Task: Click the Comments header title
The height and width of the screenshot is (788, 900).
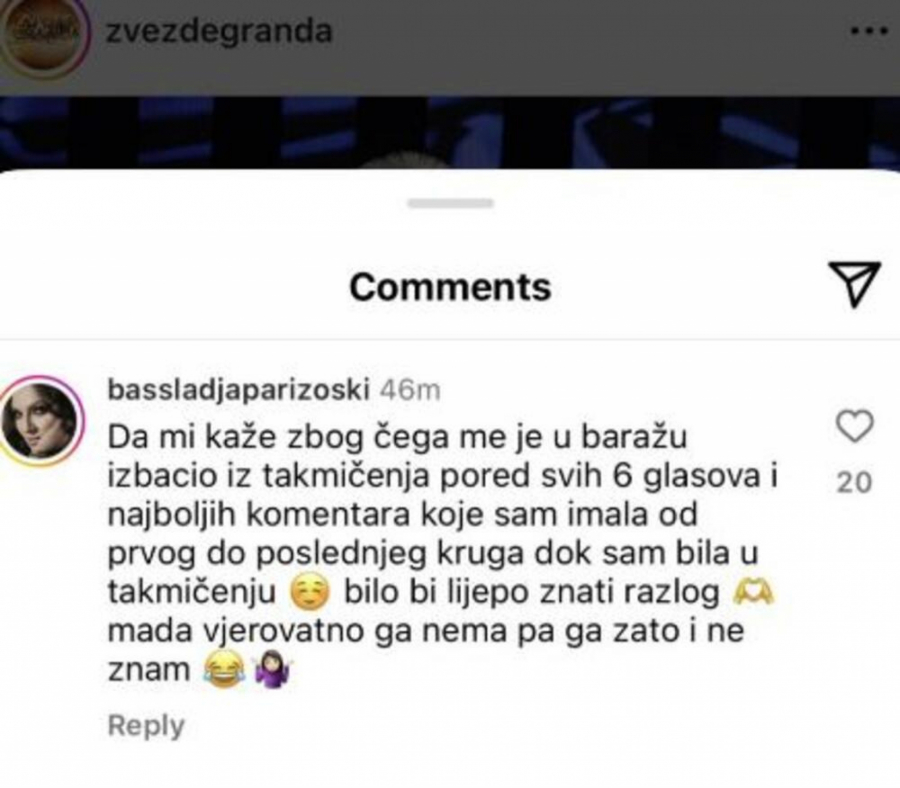Action: [x=451, y=287]
